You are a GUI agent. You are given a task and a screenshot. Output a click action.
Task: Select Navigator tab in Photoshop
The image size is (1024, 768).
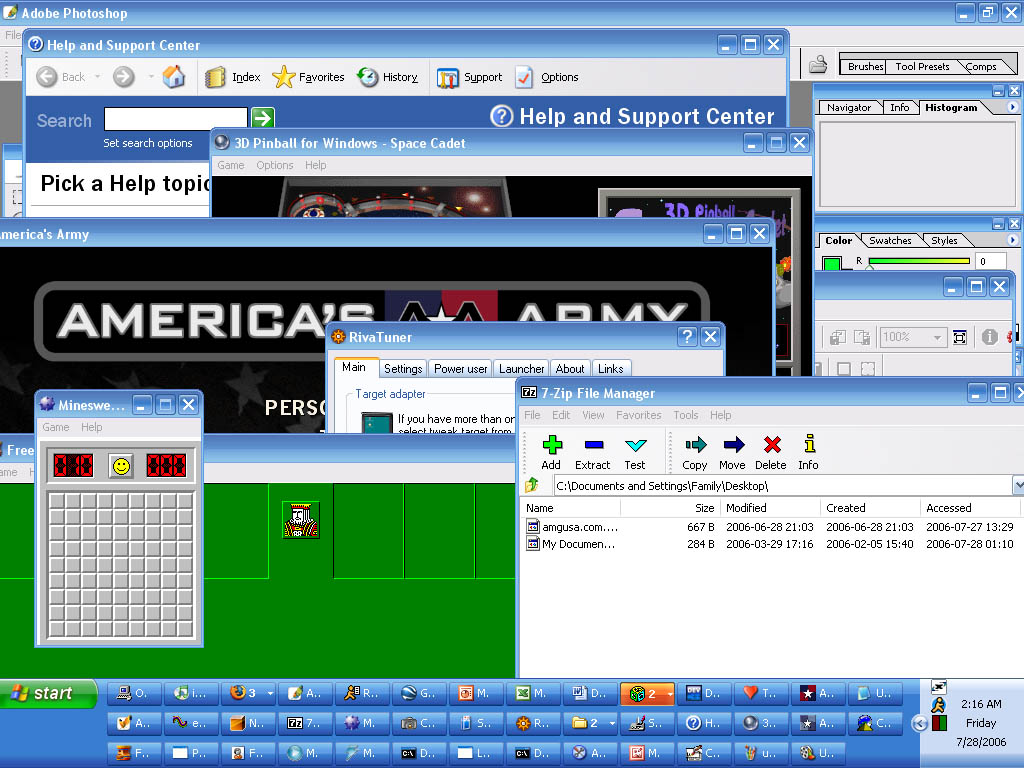pyautogui.click(x=848, y=107)
